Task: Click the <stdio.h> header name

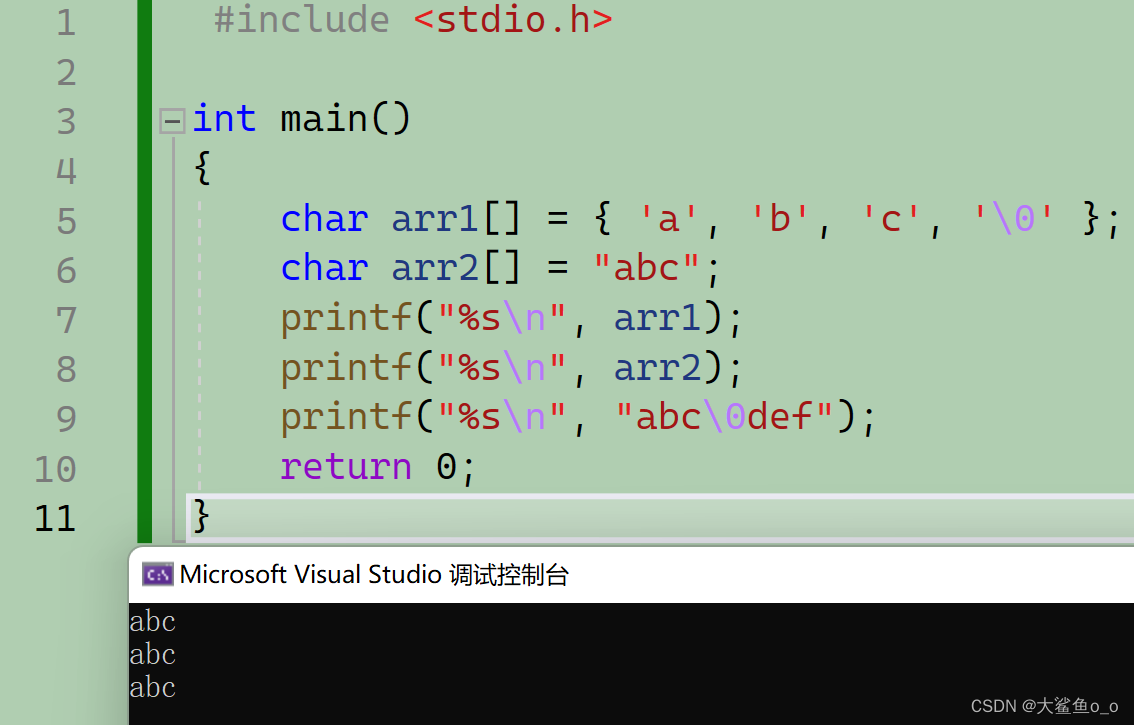Action: coord(513,20)
